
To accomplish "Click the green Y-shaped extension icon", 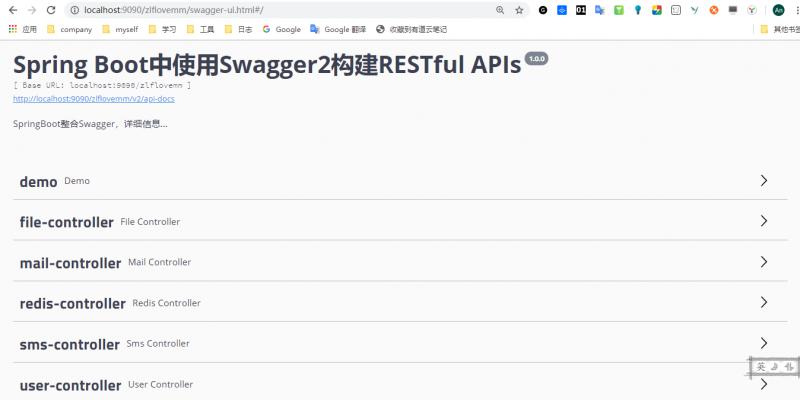I will [695, 10].
